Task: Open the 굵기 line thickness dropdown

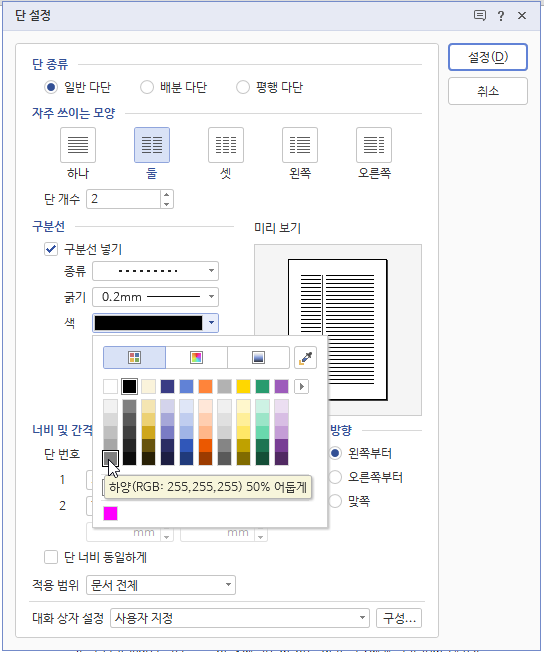Action: pos(156,297)
